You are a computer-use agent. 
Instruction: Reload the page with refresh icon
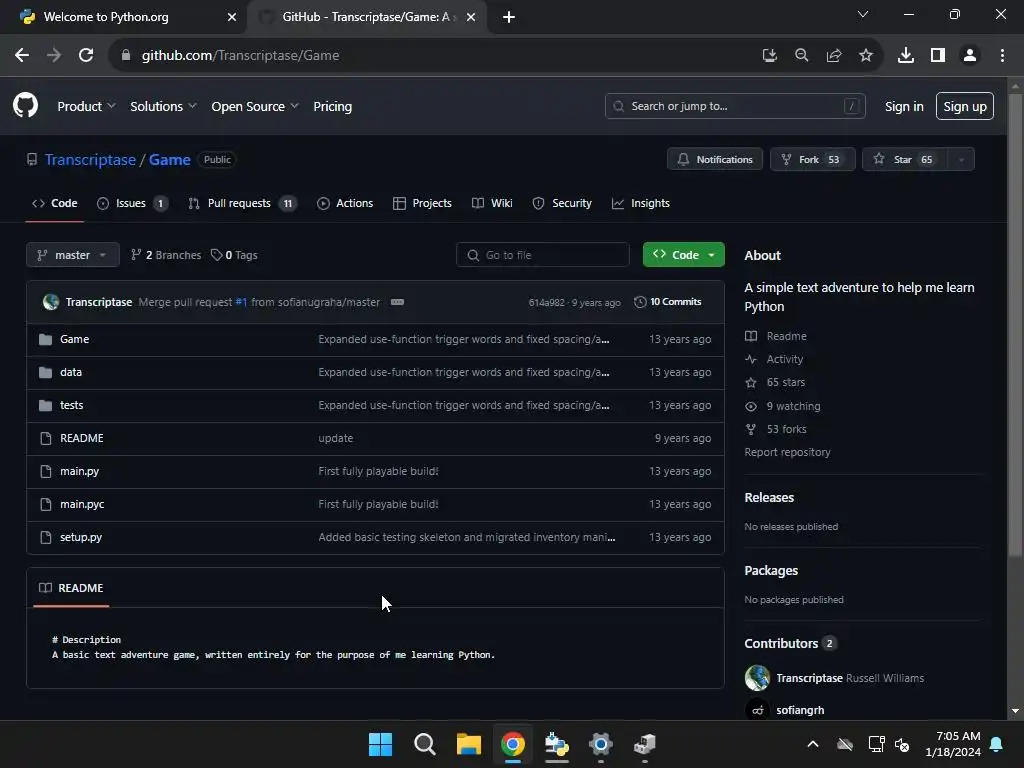[x=86, y=56]
